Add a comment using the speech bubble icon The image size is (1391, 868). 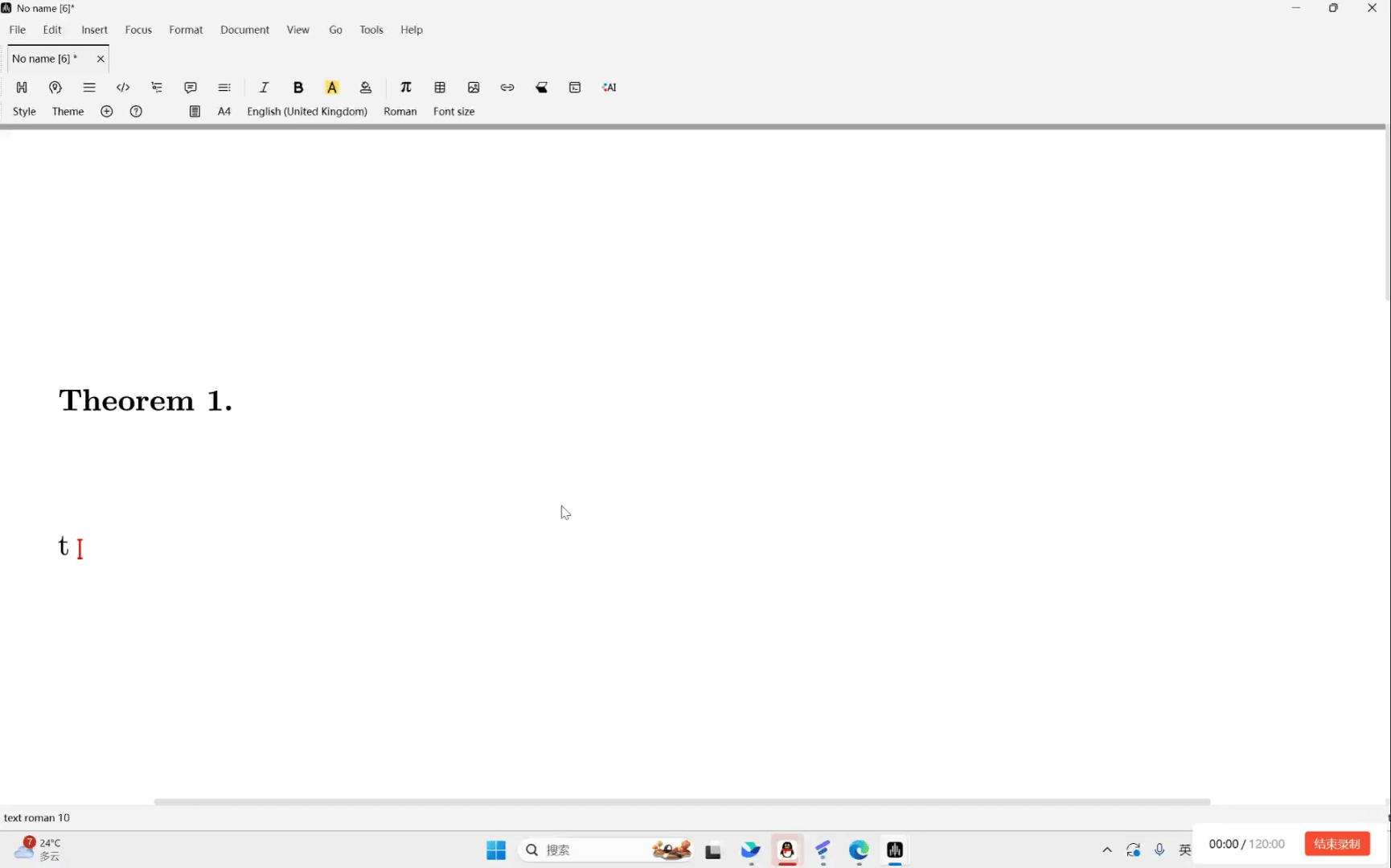pyautogui.click(x=191, y=87)
